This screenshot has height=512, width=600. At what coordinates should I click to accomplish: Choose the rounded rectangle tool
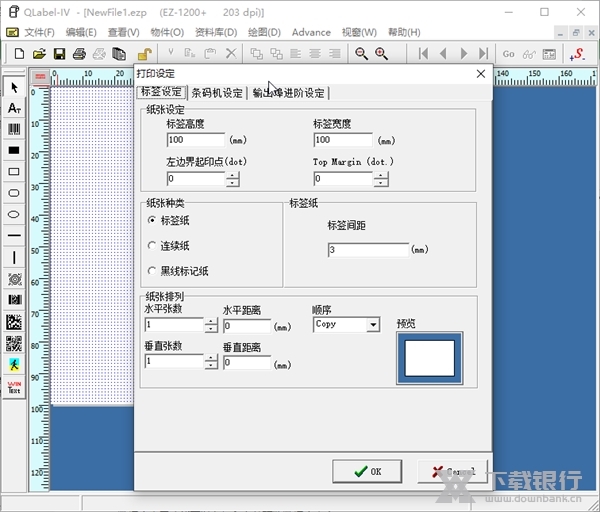tap(14, 192)
